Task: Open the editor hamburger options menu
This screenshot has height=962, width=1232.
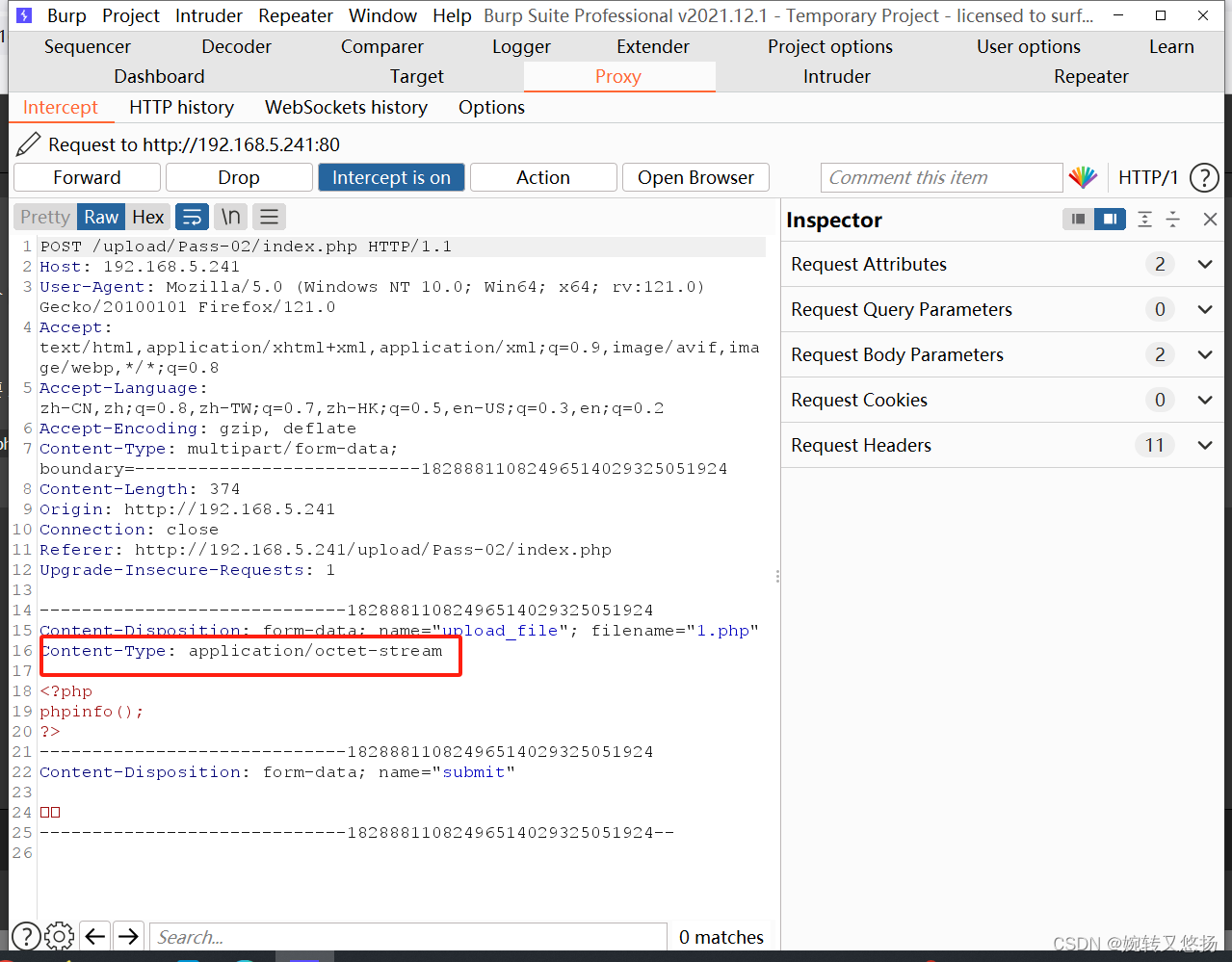Action: tap(270, 217)
